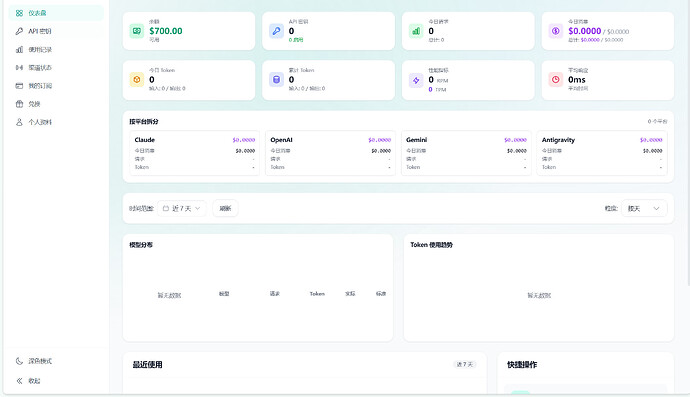Click the API key icon in sidebar
Viewport: 690px width, 397px height.
[x=19, y=31]
